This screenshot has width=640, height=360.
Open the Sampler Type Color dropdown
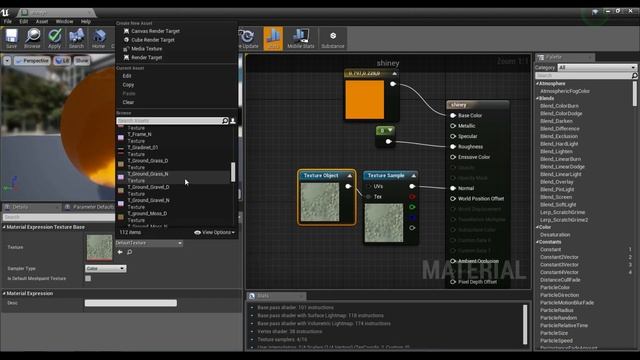[x=106, y=269]
